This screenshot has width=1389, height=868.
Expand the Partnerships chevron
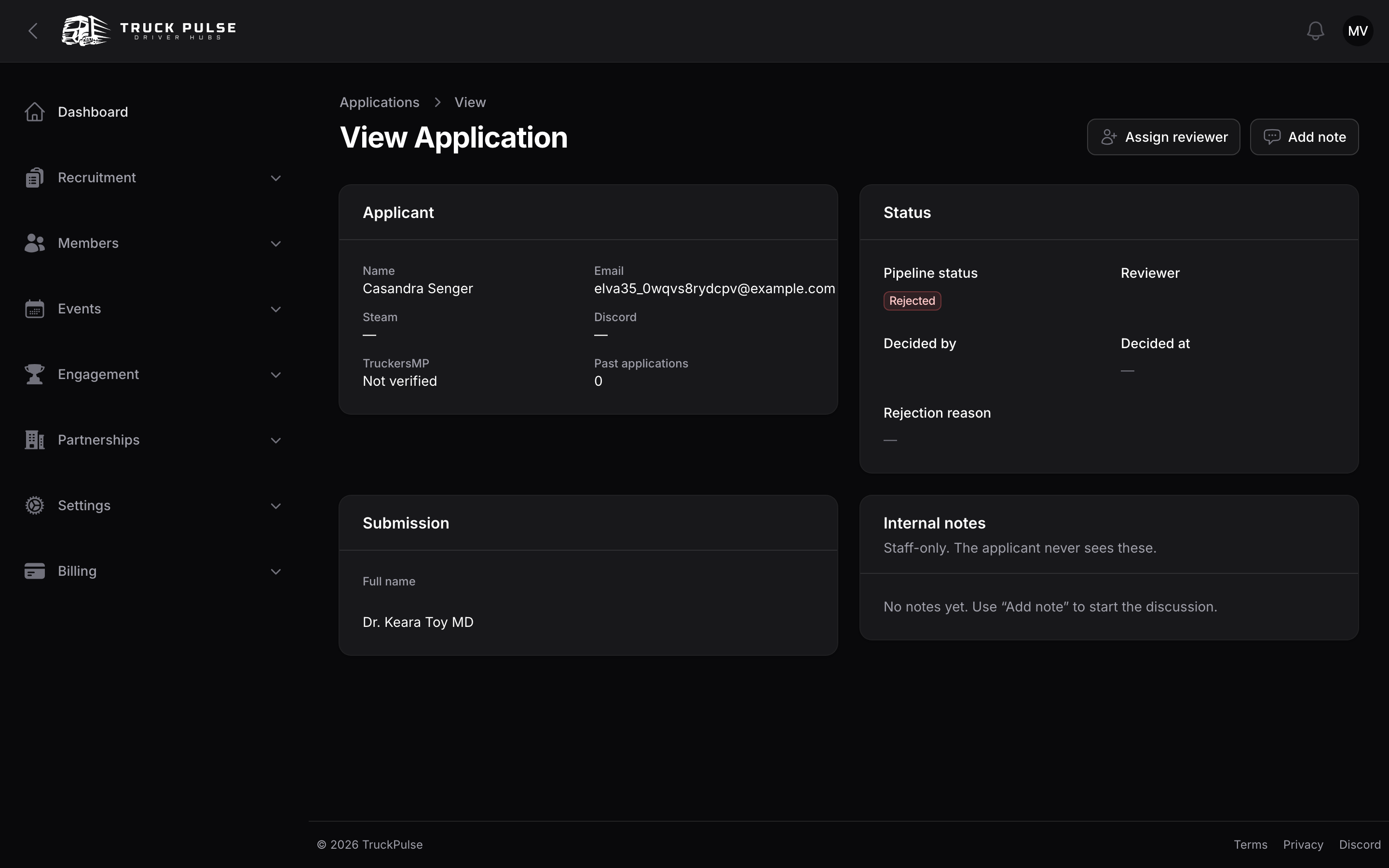pos(275,440)
